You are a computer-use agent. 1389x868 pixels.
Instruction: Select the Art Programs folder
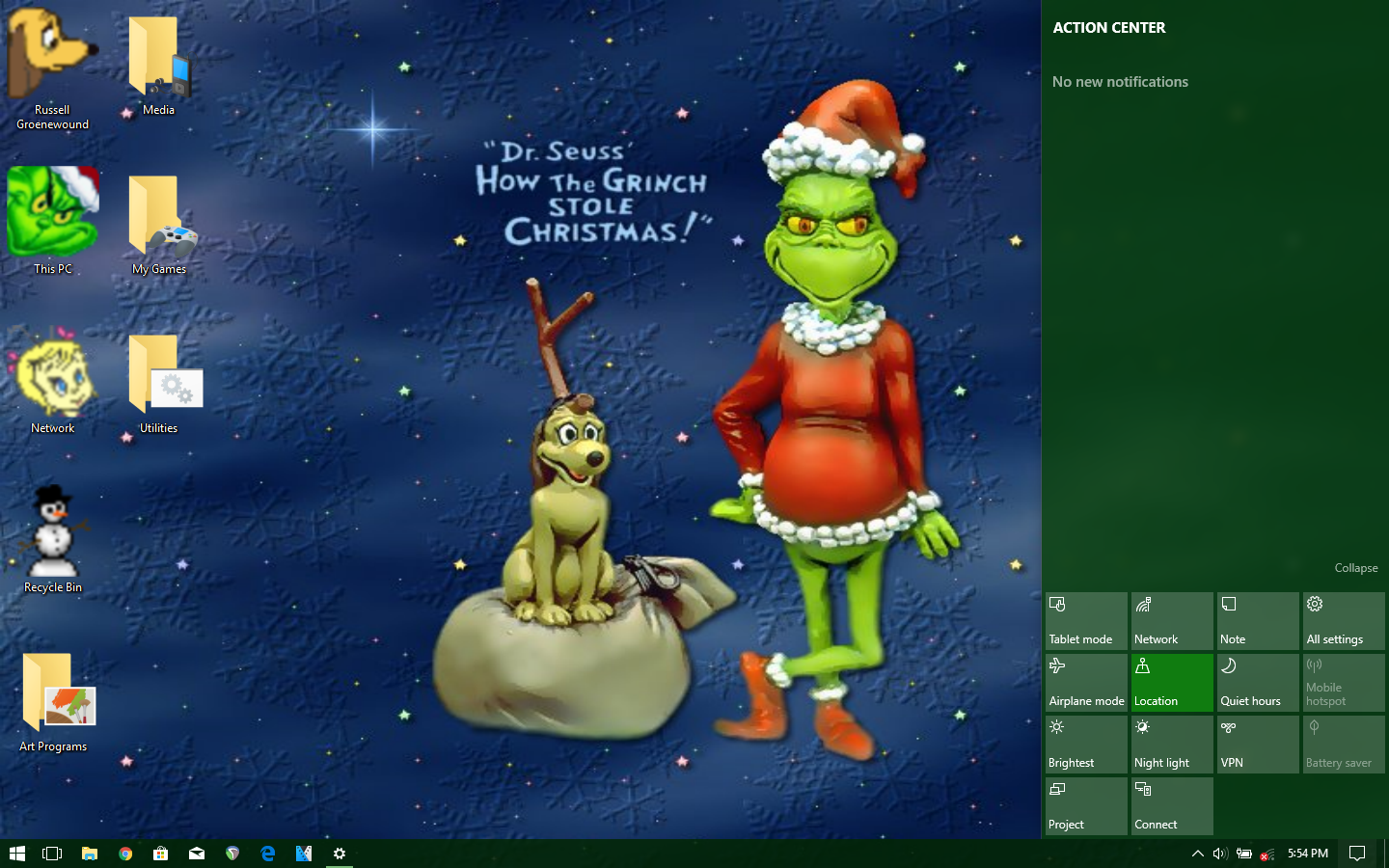[x=53, y=702]
